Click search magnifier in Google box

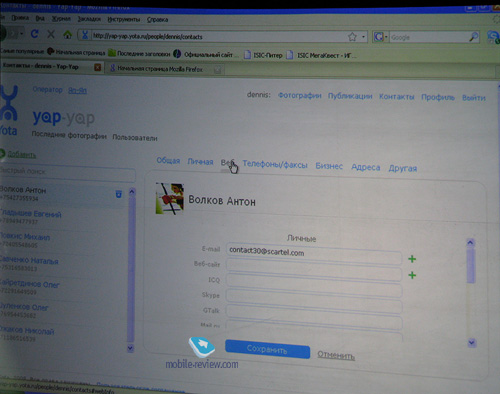point(474,37)
